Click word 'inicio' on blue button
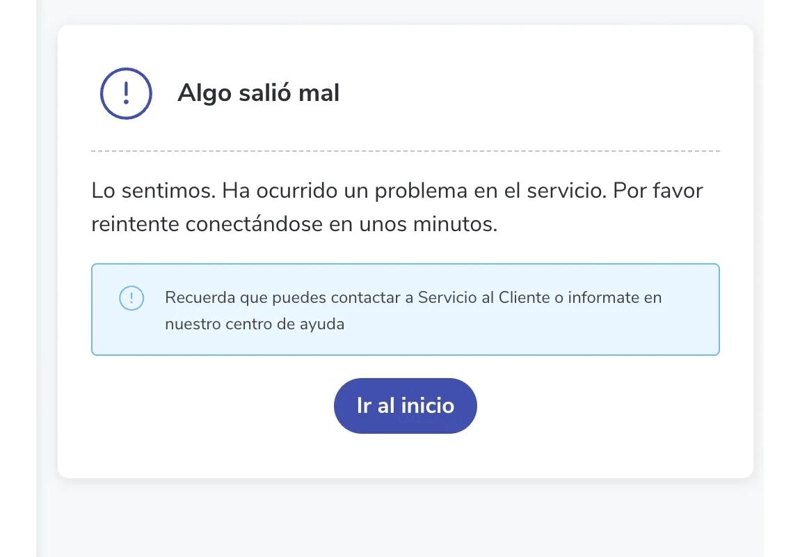 pos(428,406)
